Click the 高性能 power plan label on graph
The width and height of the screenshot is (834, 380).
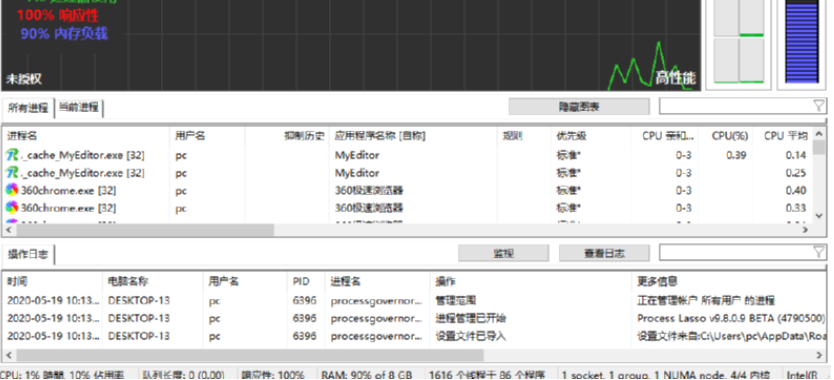point(675,78)
